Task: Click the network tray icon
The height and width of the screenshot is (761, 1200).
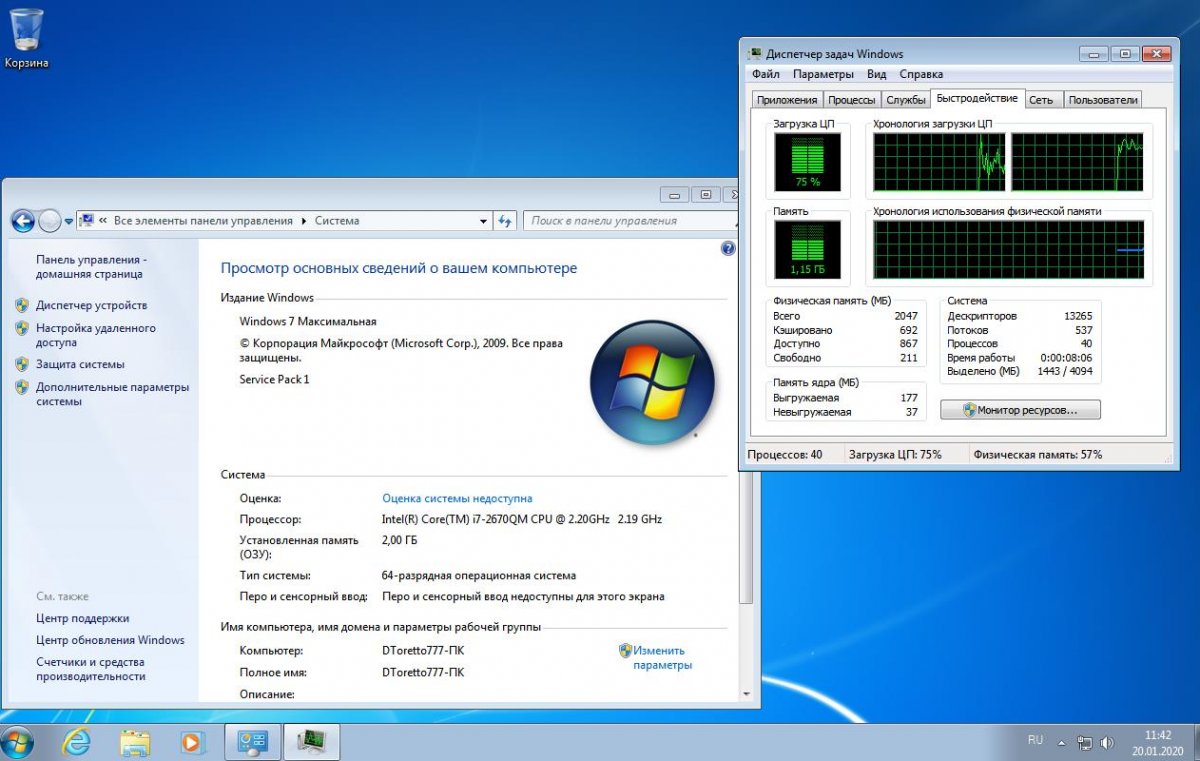Action: tap(1085, 743)
